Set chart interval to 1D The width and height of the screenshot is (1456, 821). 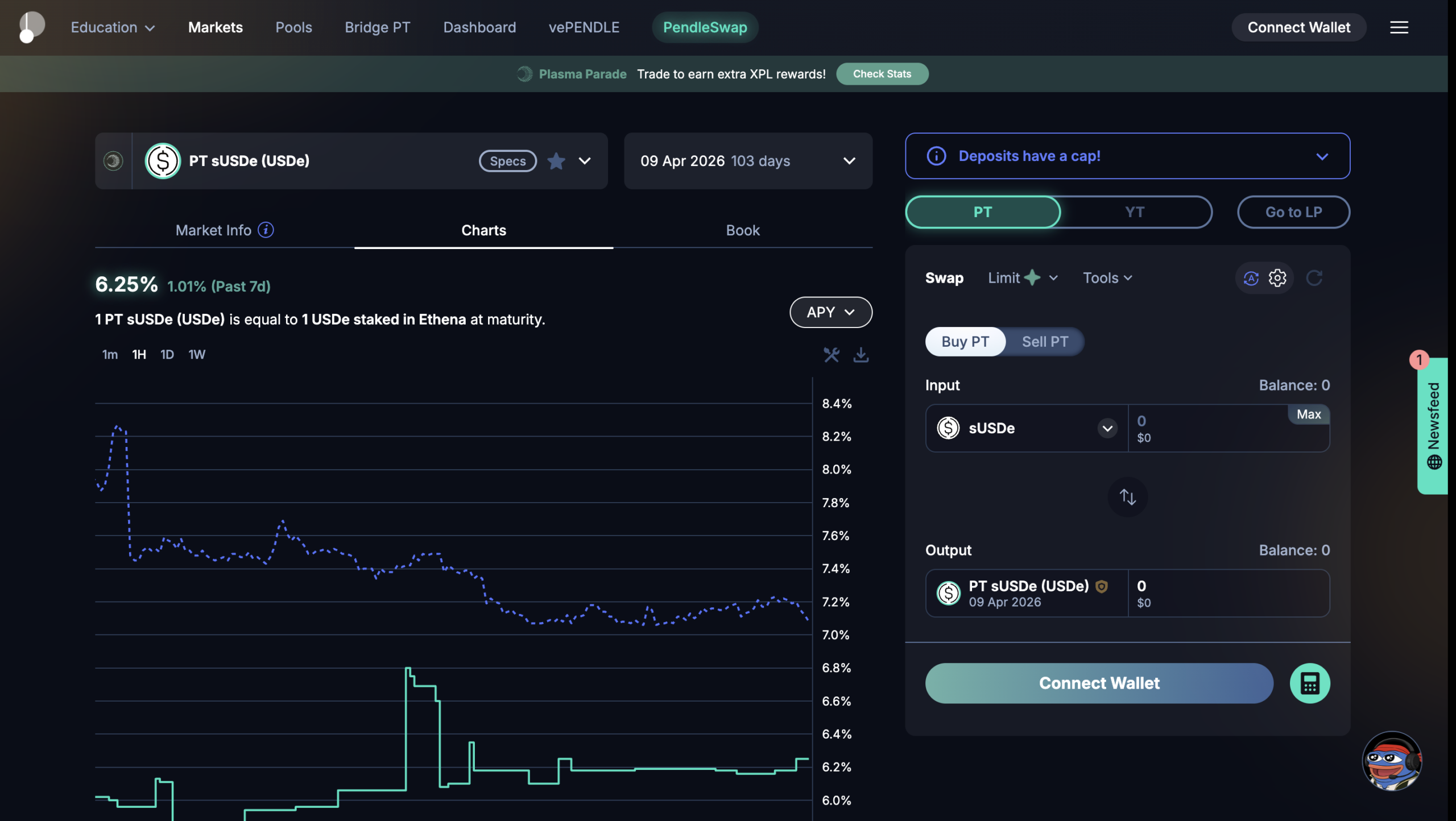pyautogui.click(x=167, y=355)
